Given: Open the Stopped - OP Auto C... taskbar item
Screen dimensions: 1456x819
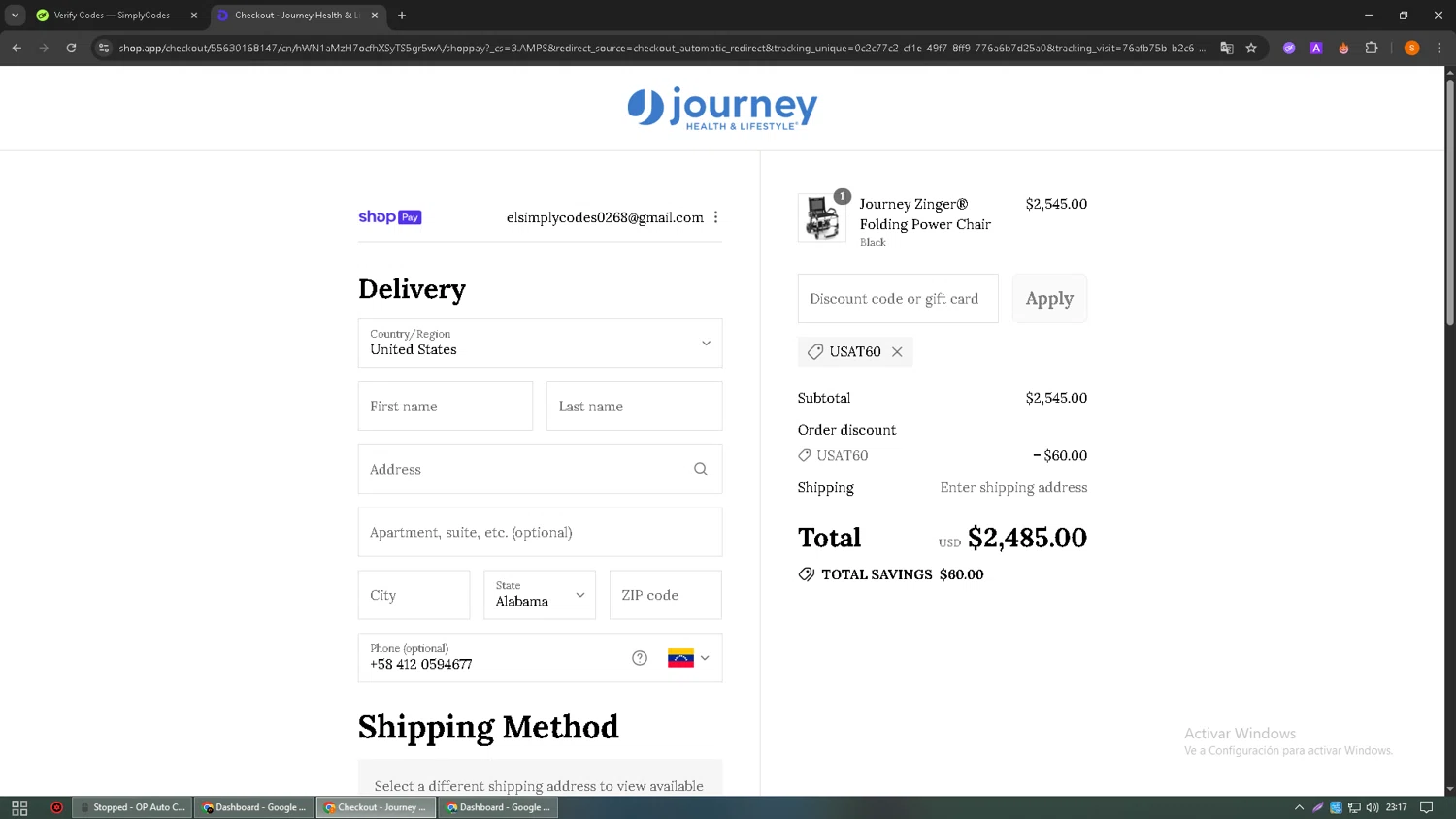Looking at the screenshot, I should (132, 807).
